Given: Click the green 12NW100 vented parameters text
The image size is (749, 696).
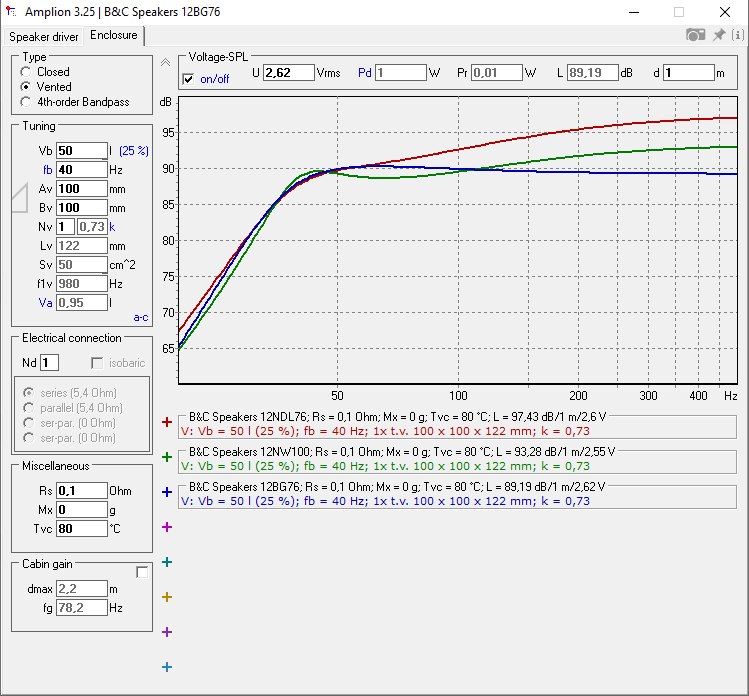Looking at the screenshot, I should pos(385,466).
